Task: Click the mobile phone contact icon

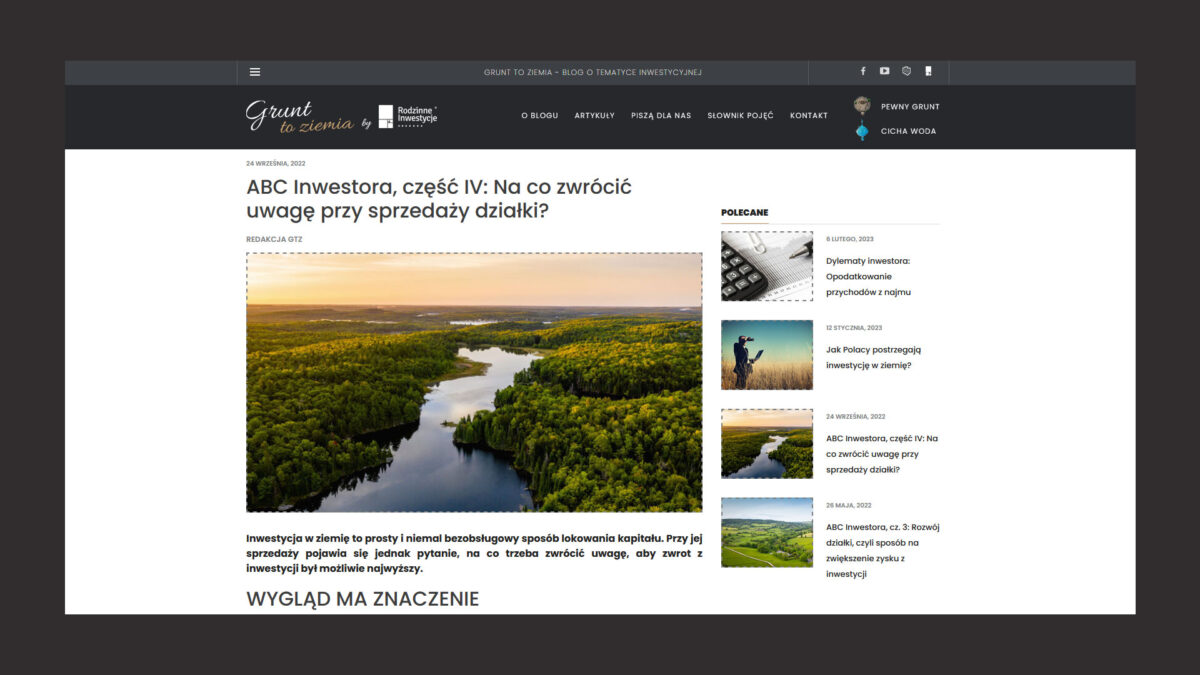Action: (x=928, y=71)
